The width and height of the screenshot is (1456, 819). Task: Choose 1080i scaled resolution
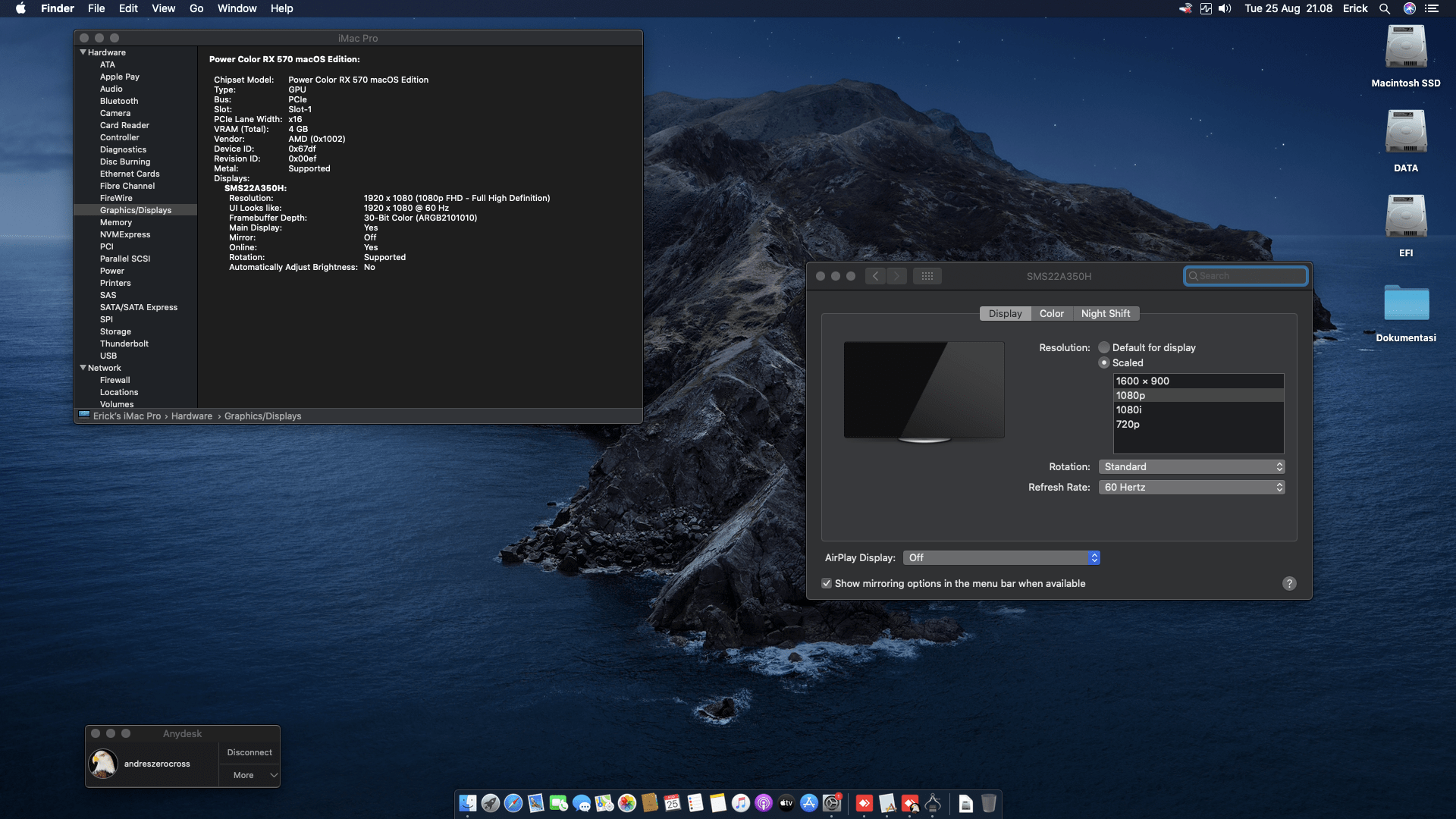click(x=1198, y=409)
